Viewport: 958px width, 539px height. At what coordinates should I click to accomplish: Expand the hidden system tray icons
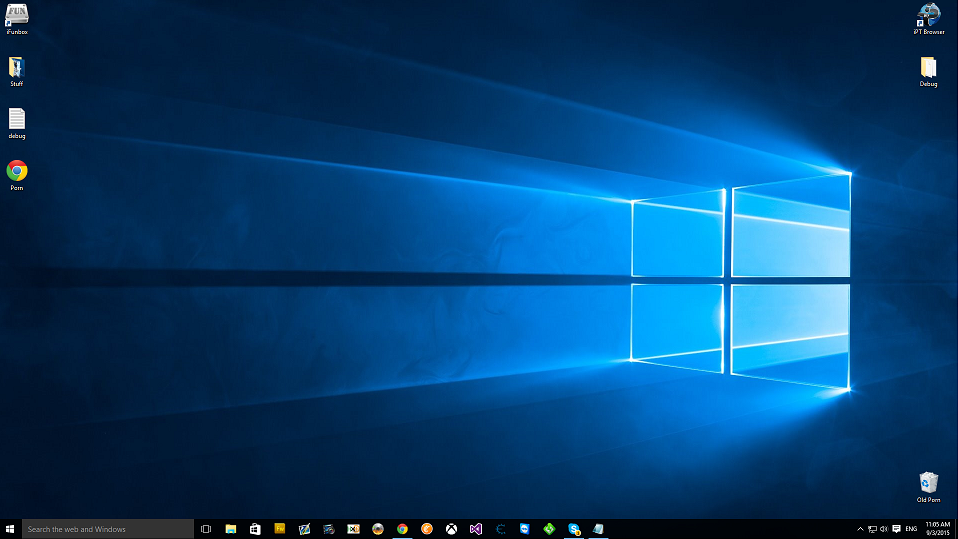point(860,529)
